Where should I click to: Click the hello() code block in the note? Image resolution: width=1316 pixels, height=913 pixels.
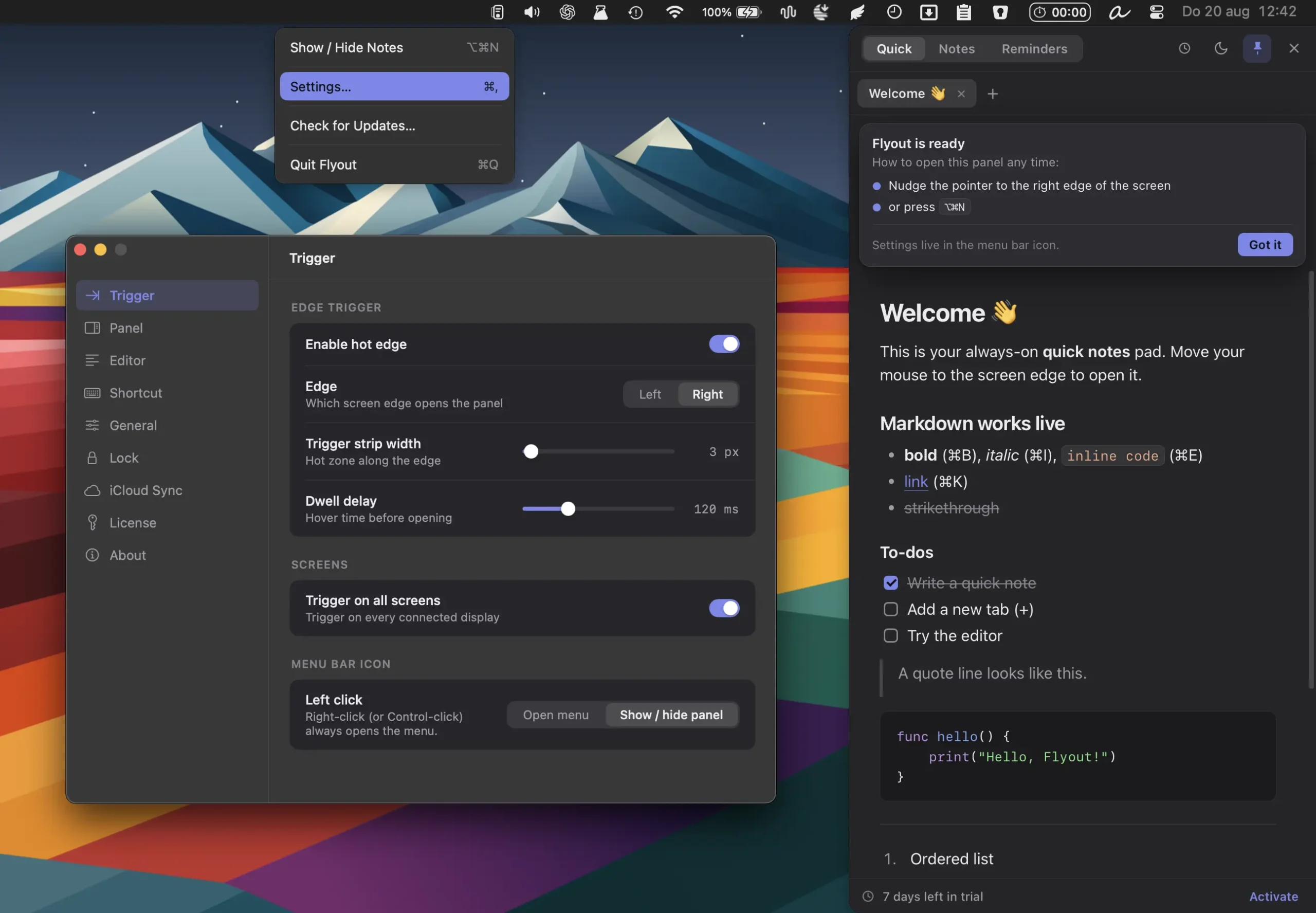[x=1077, y=756]
